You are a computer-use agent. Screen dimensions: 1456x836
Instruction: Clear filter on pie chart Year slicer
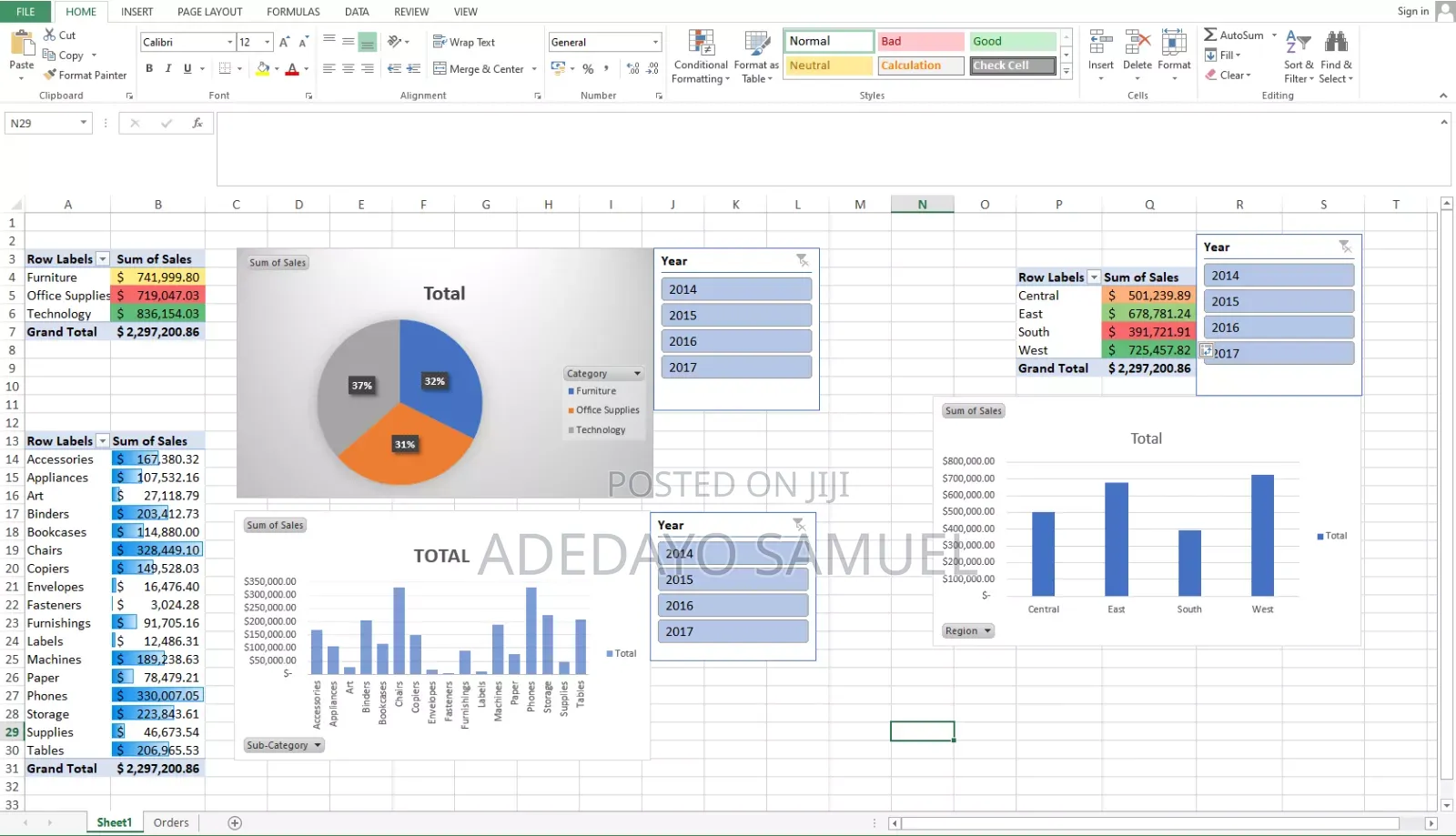(x=802, y=261)
